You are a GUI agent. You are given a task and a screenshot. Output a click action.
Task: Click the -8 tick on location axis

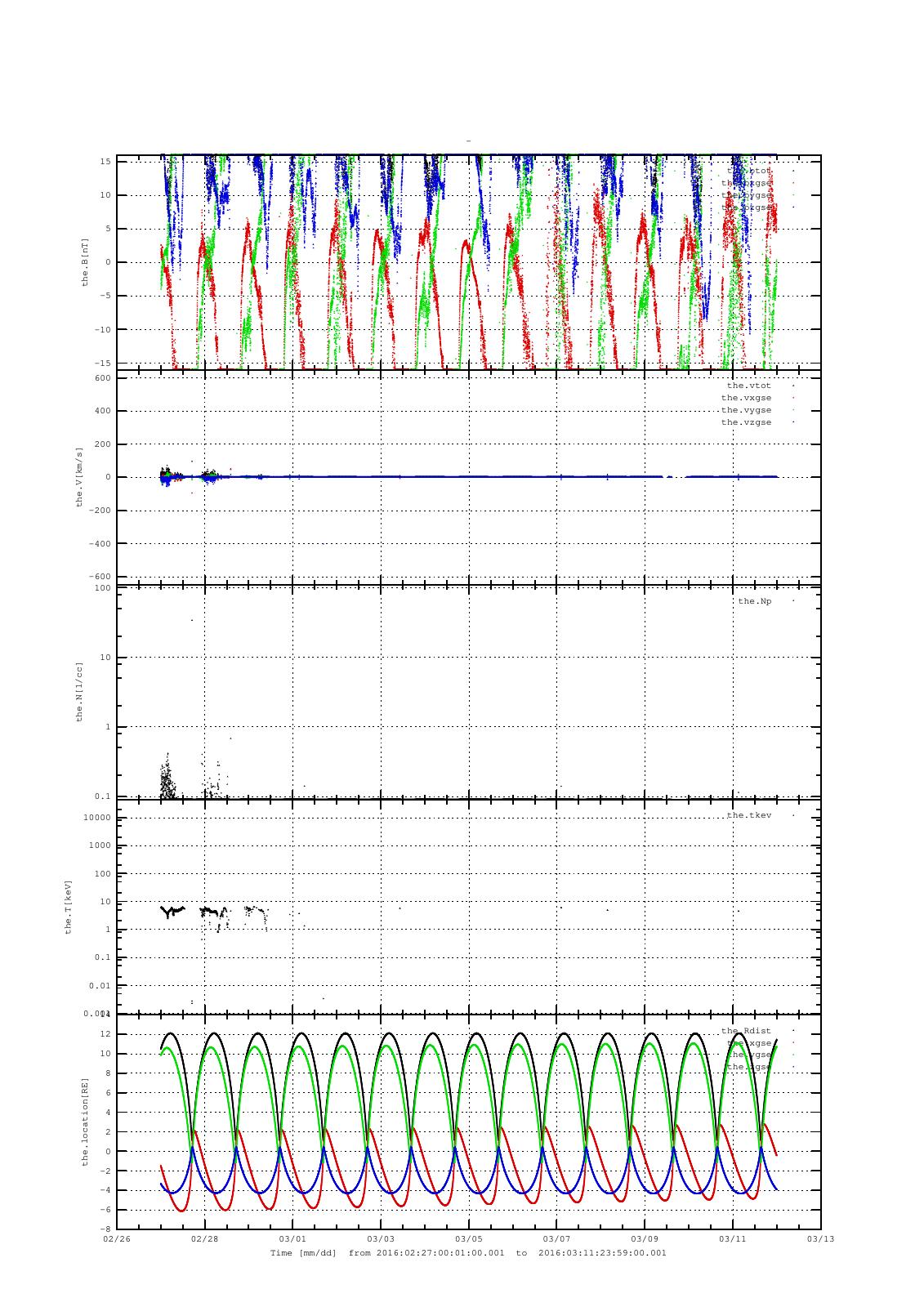click(105, 1229)
